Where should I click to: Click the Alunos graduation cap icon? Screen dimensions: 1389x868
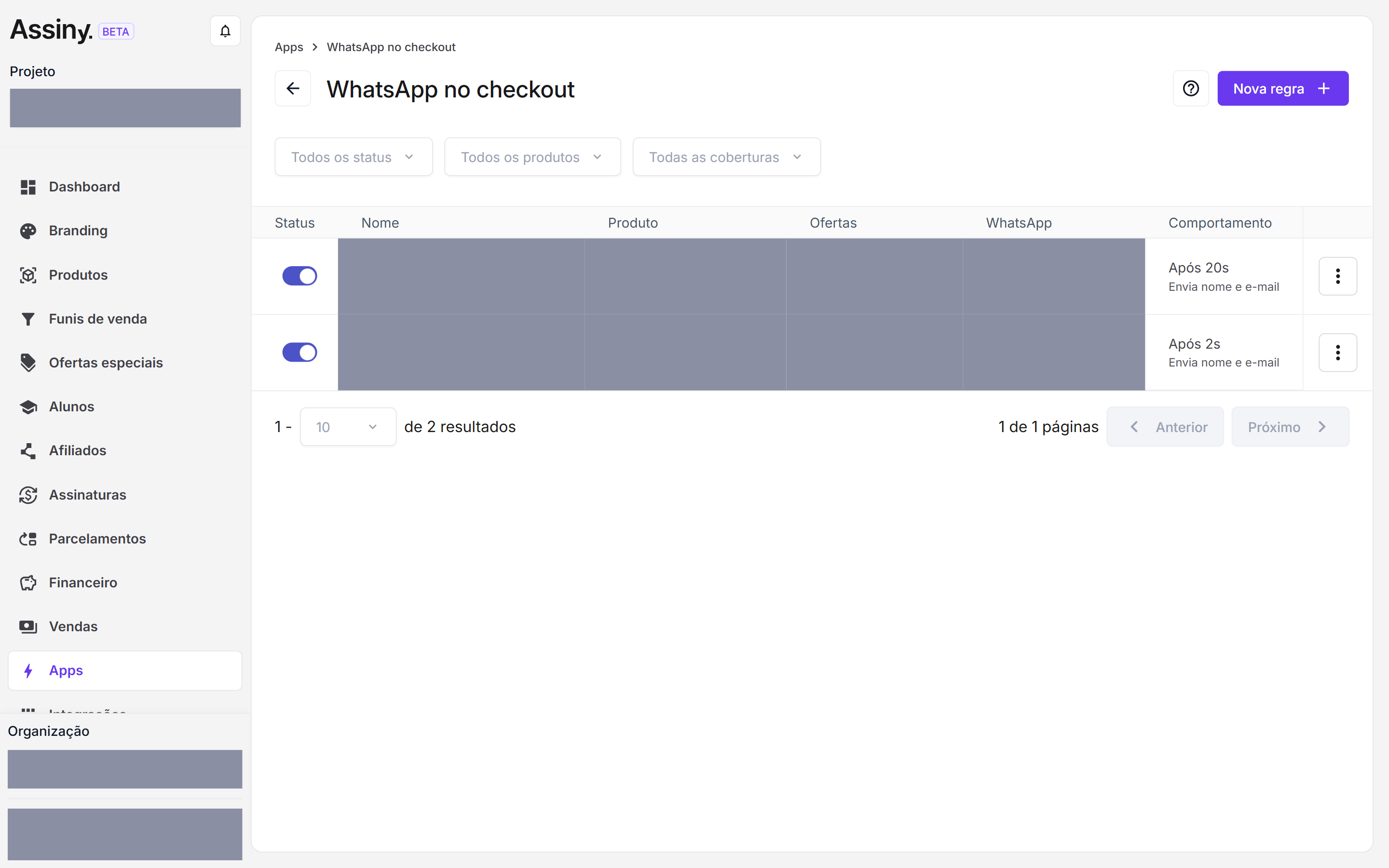pyautogui.click(x=27, y=407)
